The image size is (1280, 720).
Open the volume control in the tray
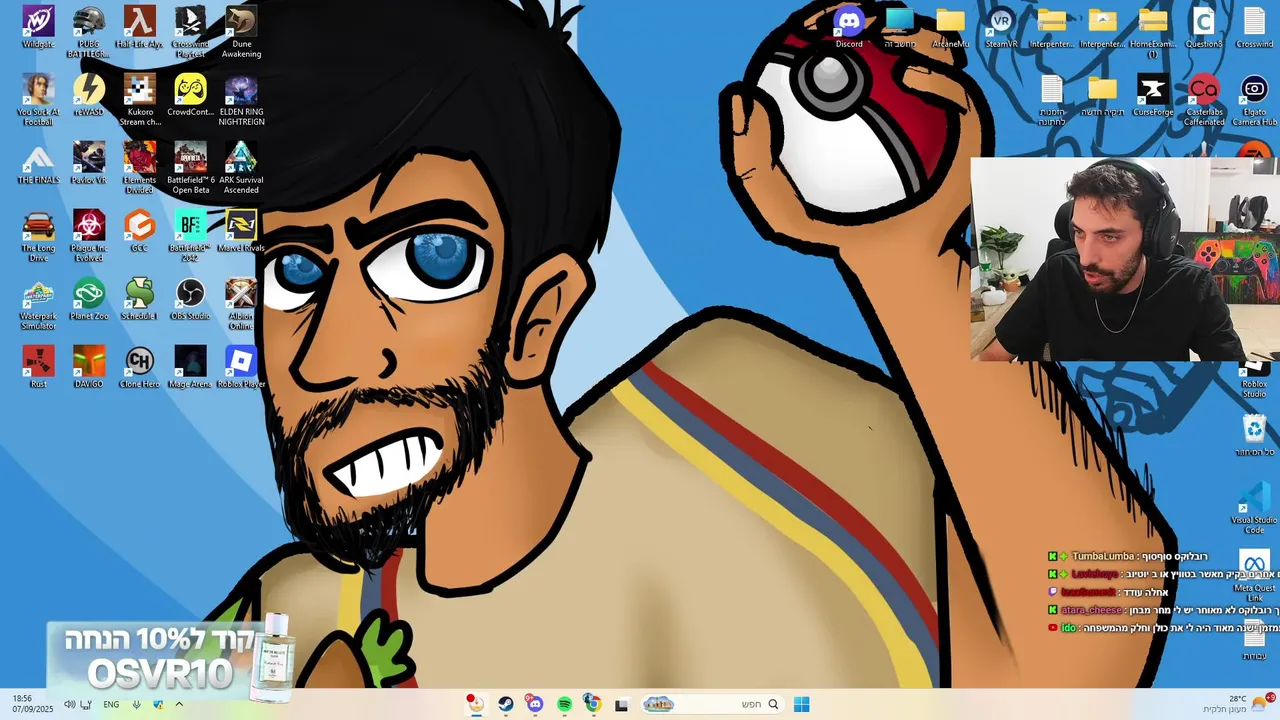70,704
